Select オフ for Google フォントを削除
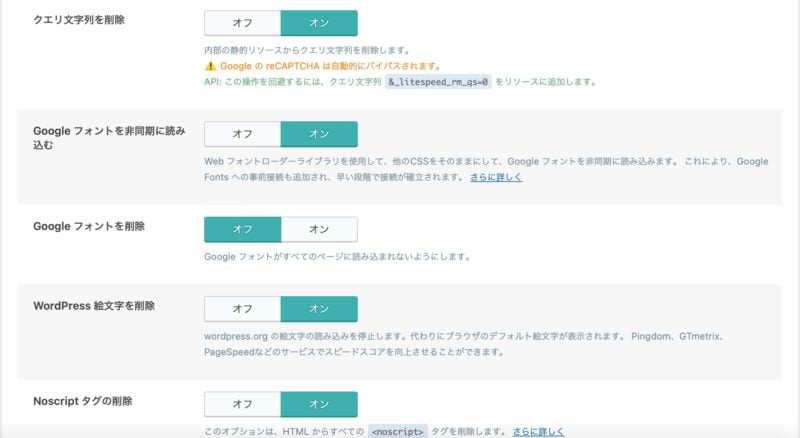Viewport: 800px width, 438px height. [x=242, y=229]
